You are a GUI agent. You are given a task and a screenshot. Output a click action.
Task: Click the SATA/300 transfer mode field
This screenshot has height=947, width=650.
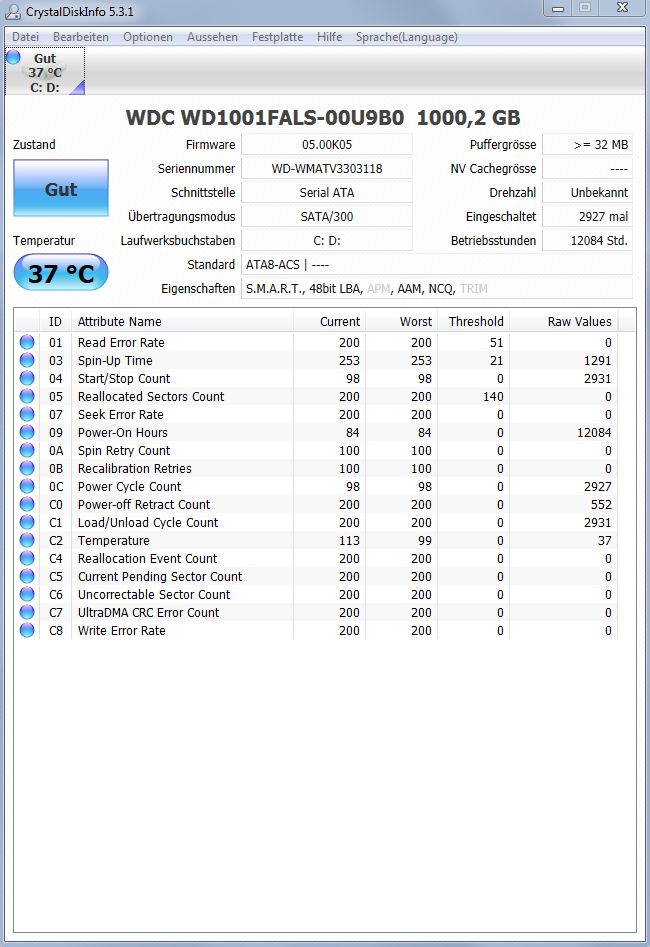(x=327, y=216)
